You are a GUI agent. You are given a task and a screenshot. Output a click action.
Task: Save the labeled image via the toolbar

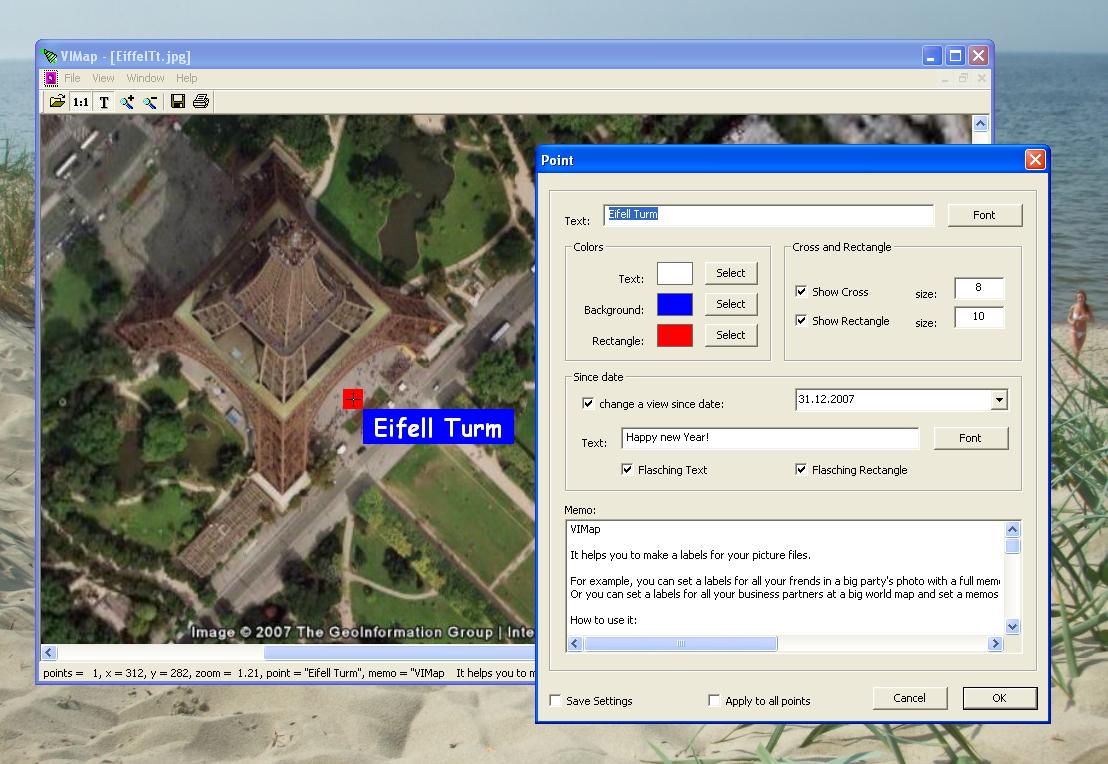[x=177, y=101]
